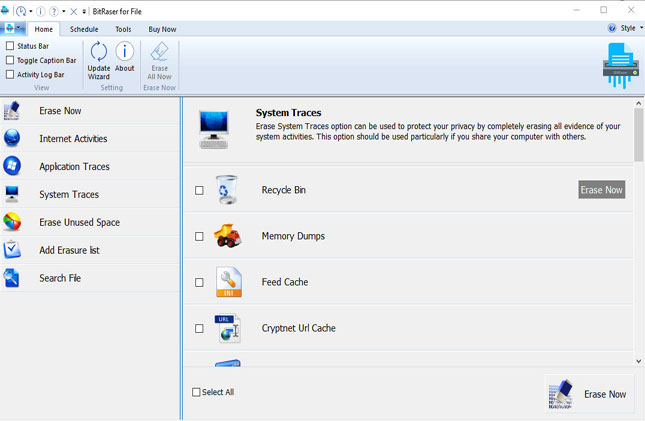Image resolution: width=645 pixels, height=421 pixels.
Task: Click the System Traces heading text
Action: [288, 112]
